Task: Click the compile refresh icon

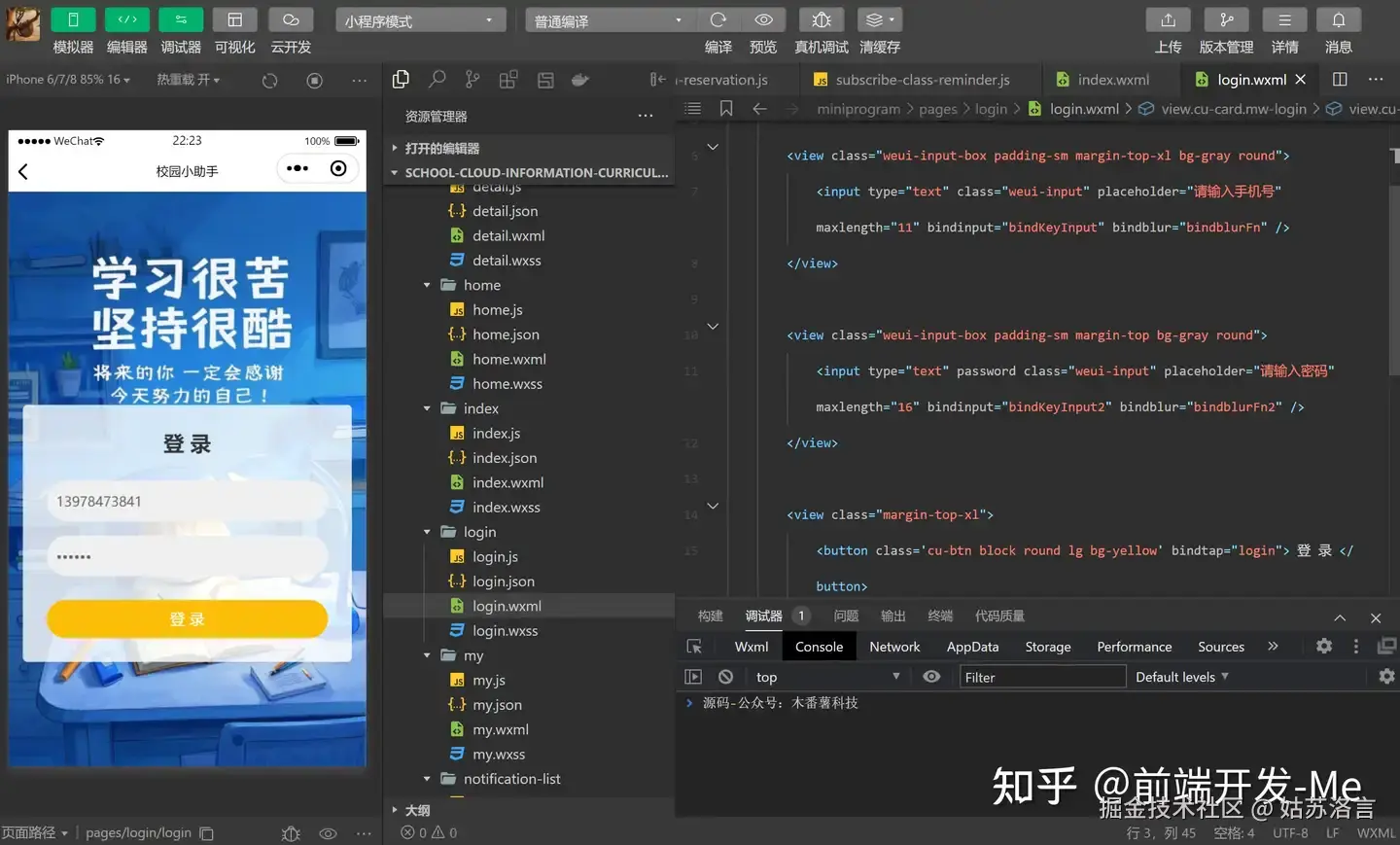Action: point(718,20)
